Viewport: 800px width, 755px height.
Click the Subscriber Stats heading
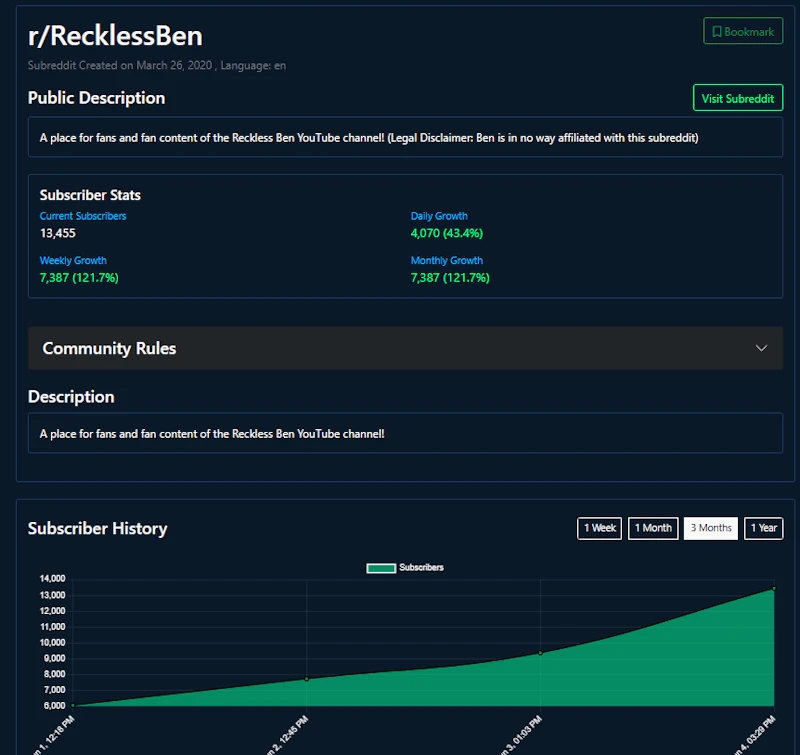(90, 195)
